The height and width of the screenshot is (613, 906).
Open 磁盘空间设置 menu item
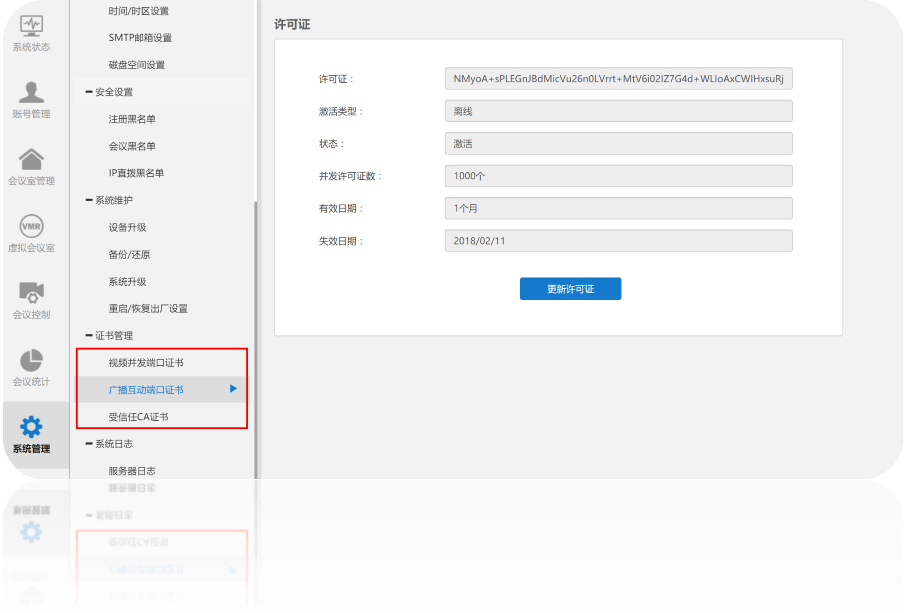(x=137, y=65)
